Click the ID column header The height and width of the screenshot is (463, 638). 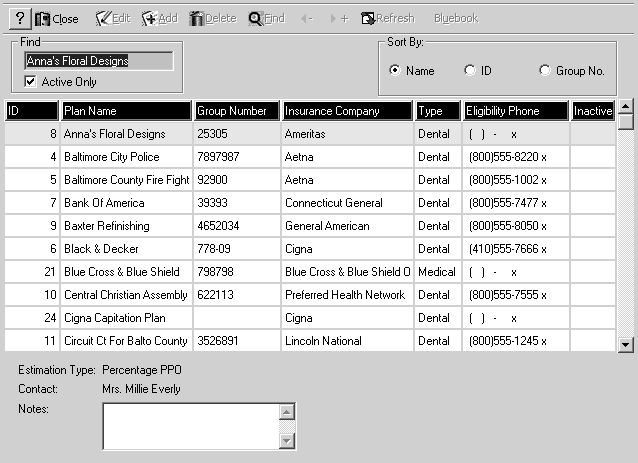pos(32,111)
